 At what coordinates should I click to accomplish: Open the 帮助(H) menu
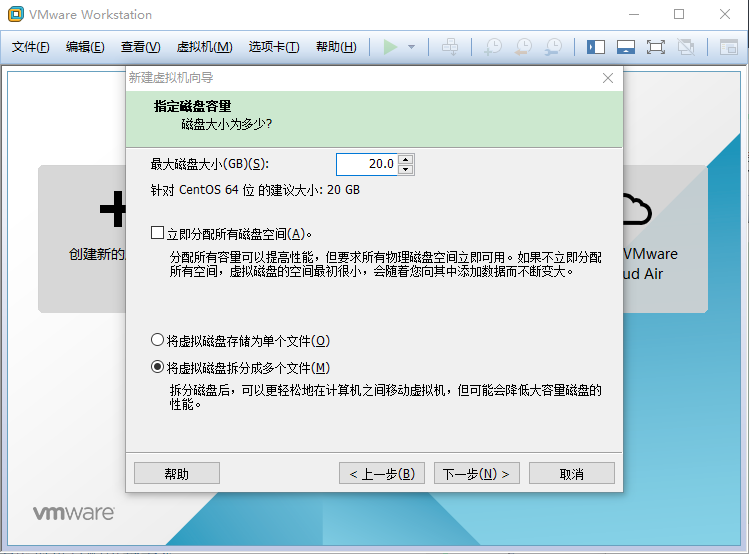click(336, 47)
